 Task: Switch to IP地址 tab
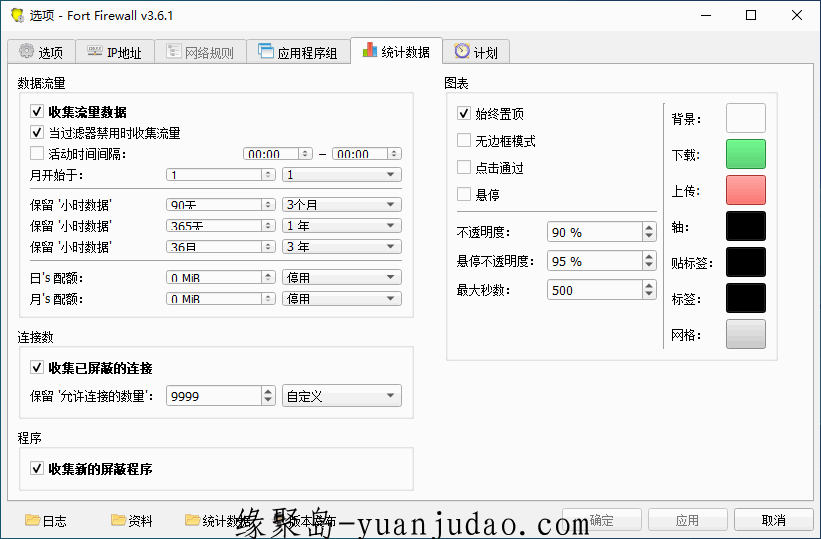click(115, 51)
